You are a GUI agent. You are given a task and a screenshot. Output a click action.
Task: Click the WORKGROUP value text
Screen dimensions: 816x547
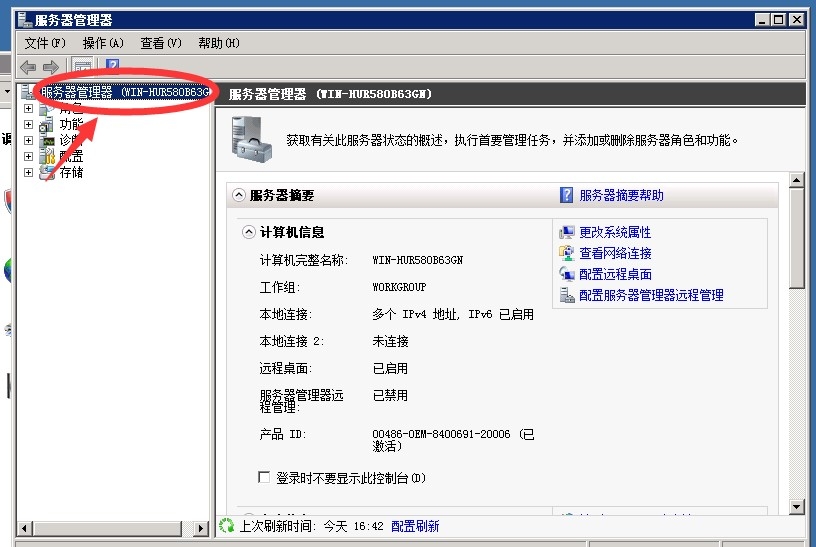pos(399,287)
